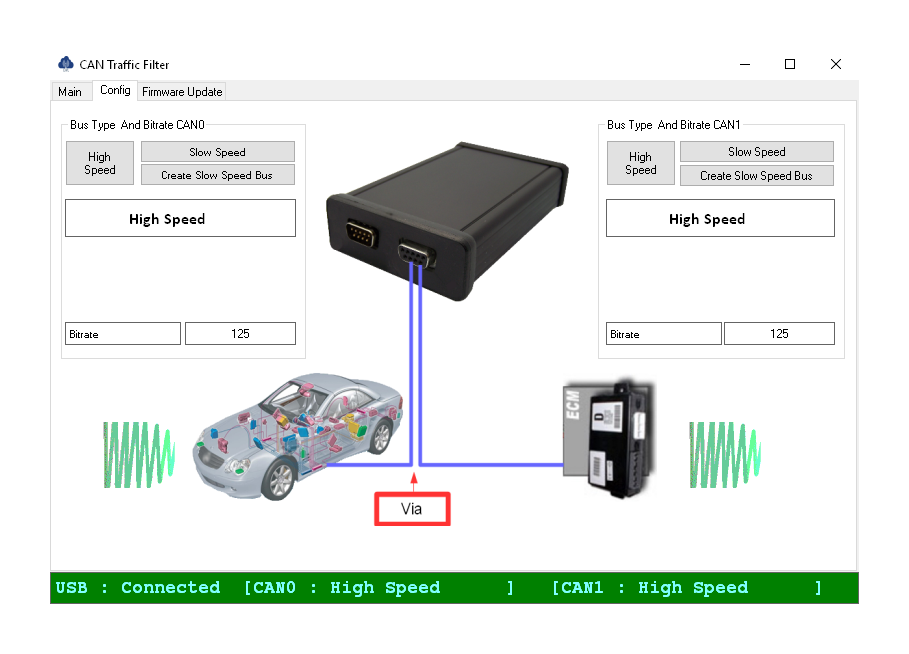
Task: Click CAN1 Create Slow Speed Bus
Action: pyautogui.click(x=756, y=176)
